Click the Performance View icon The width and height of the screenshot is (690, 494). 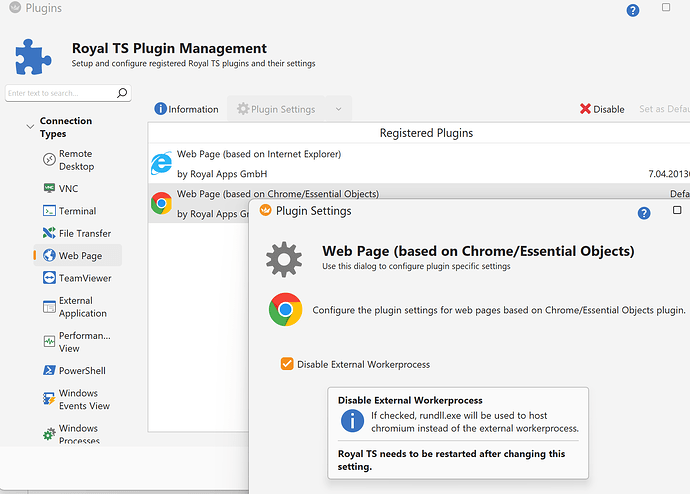click(x=49, y=341)
